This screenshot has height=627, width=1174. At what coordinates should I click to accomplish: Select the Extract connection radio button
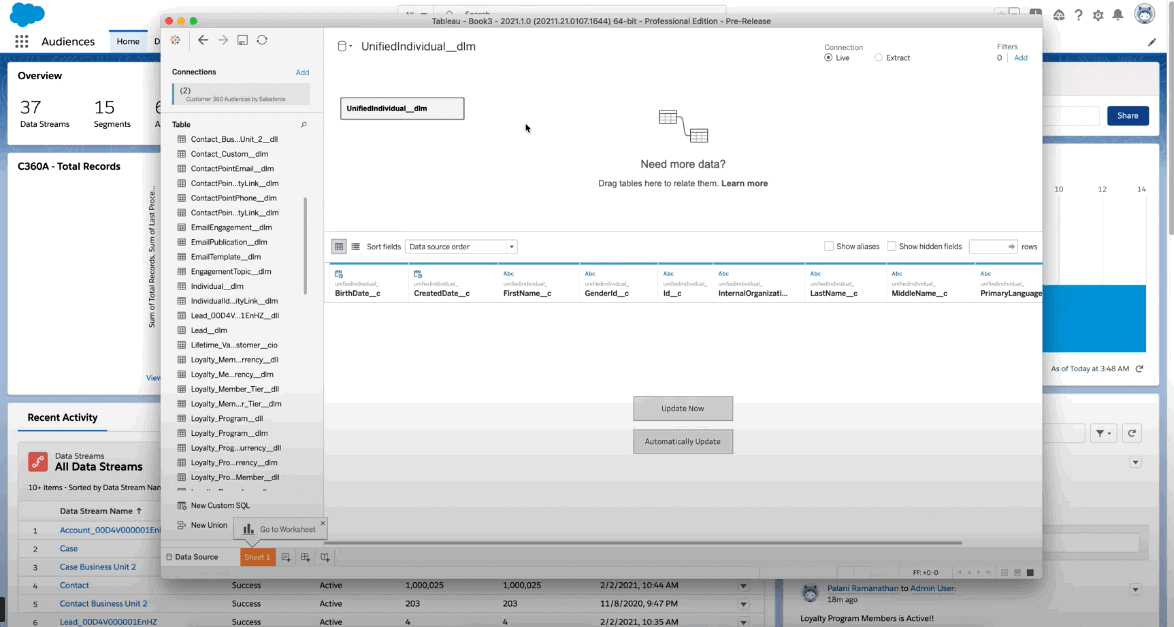point(878,58)
